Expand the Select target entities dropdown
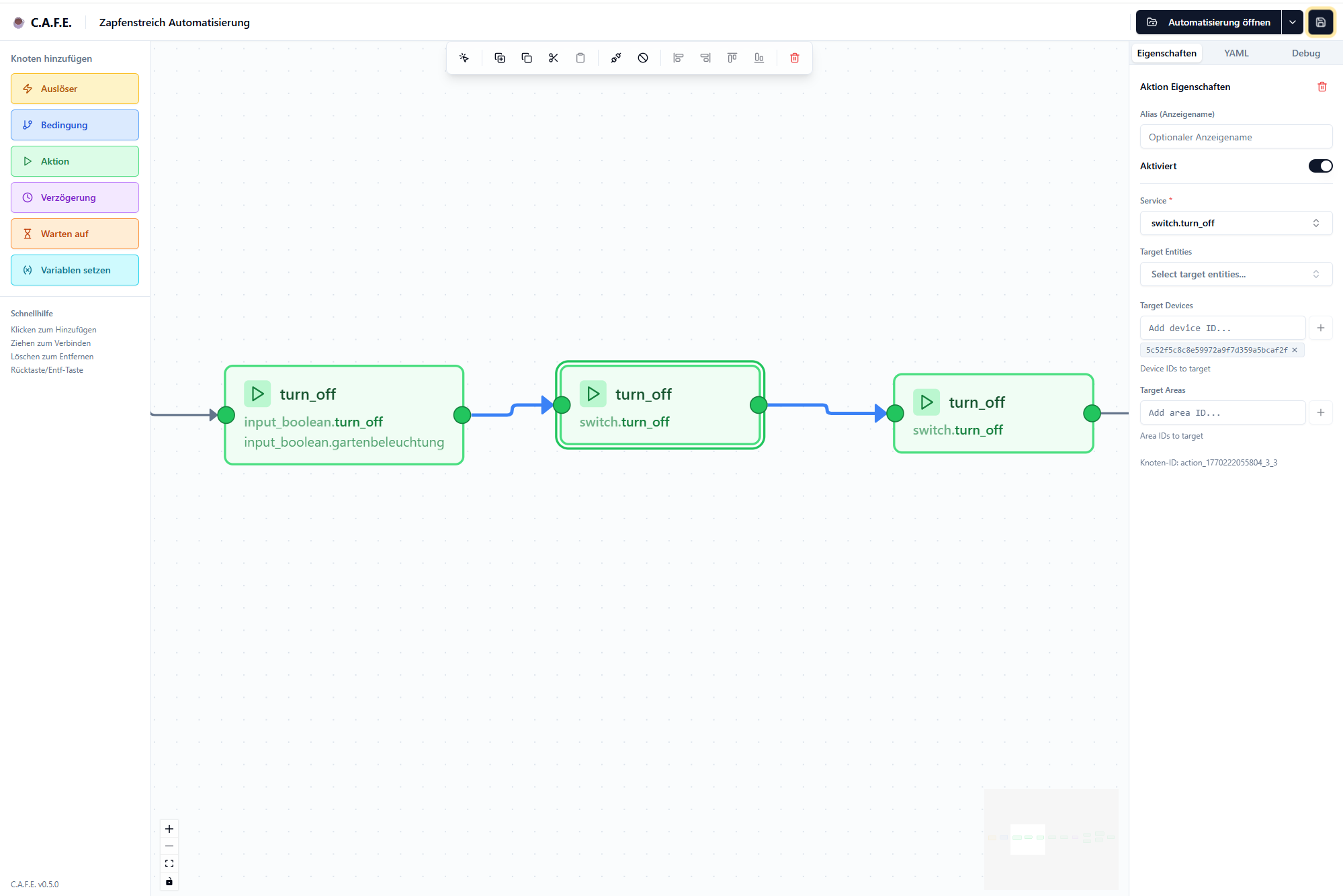This screenshot has width=1343, height=896. pyautogui.click(x=1236, y=274)
